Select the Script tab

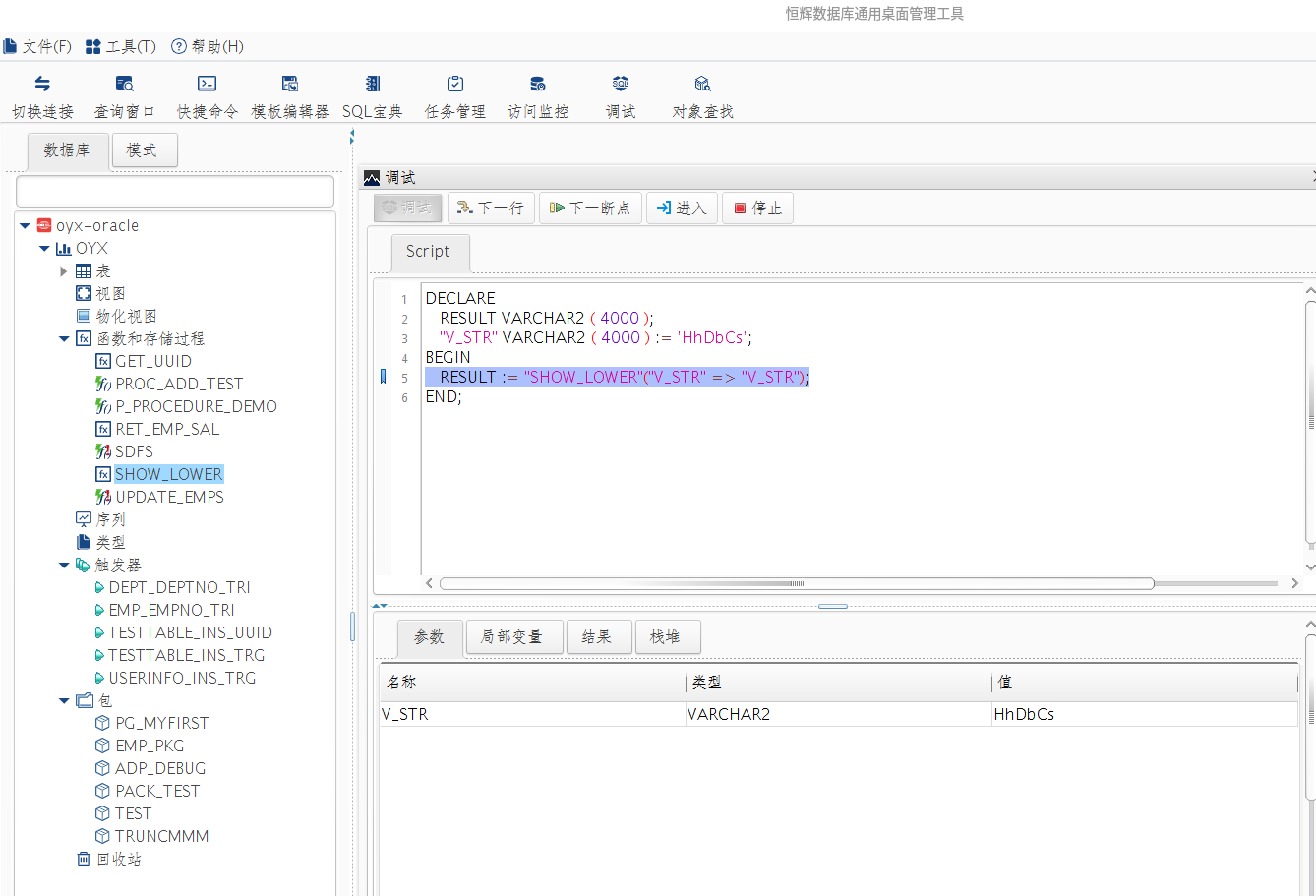(429, 252)
